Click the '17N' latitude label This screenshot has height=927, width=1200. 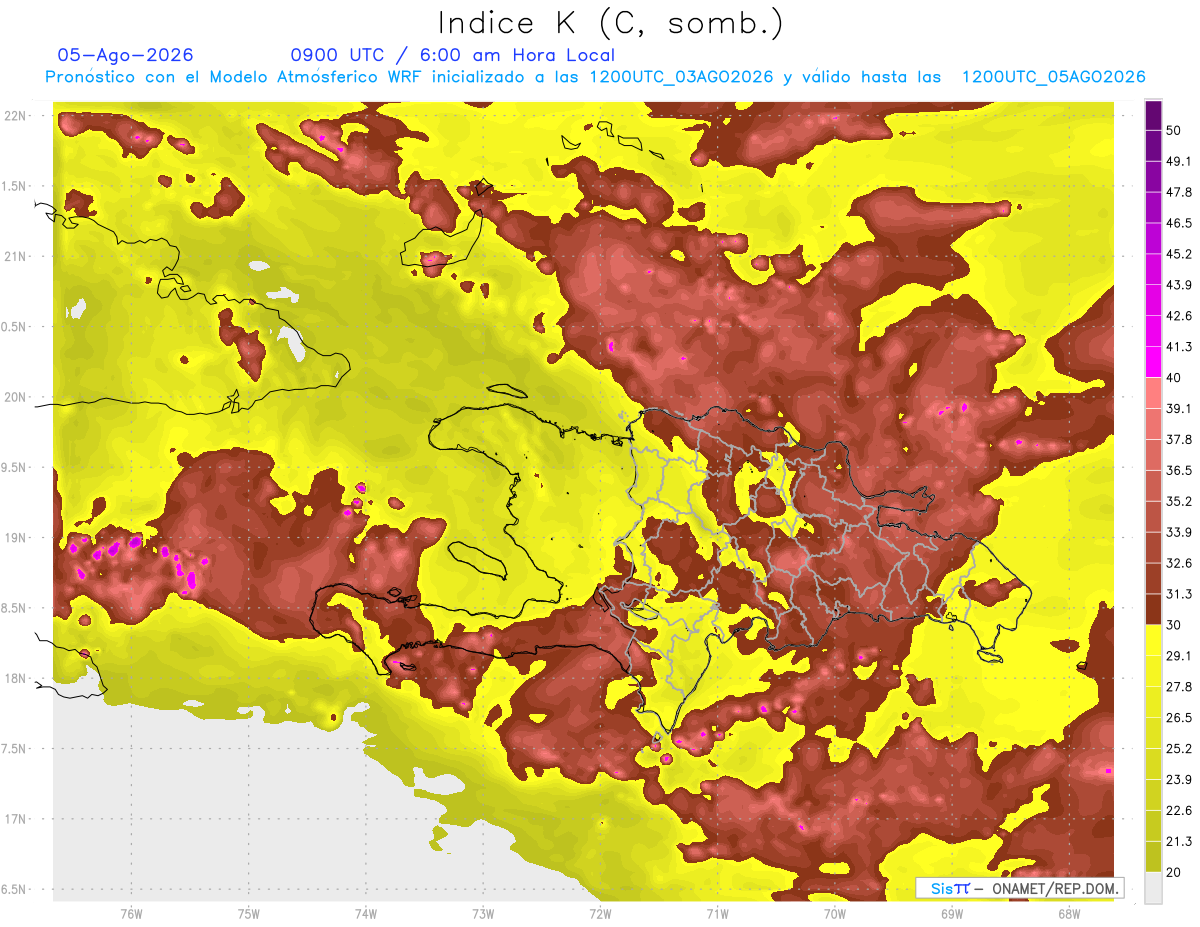(16, 819)
